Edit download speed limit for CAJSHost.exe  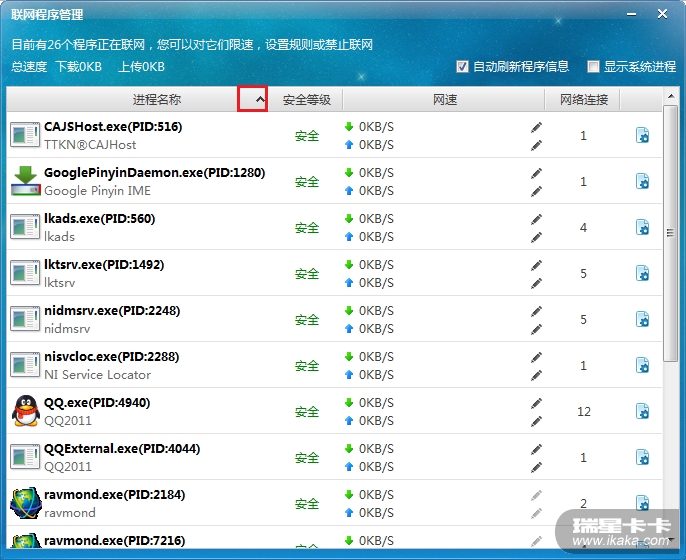[536, 127]
